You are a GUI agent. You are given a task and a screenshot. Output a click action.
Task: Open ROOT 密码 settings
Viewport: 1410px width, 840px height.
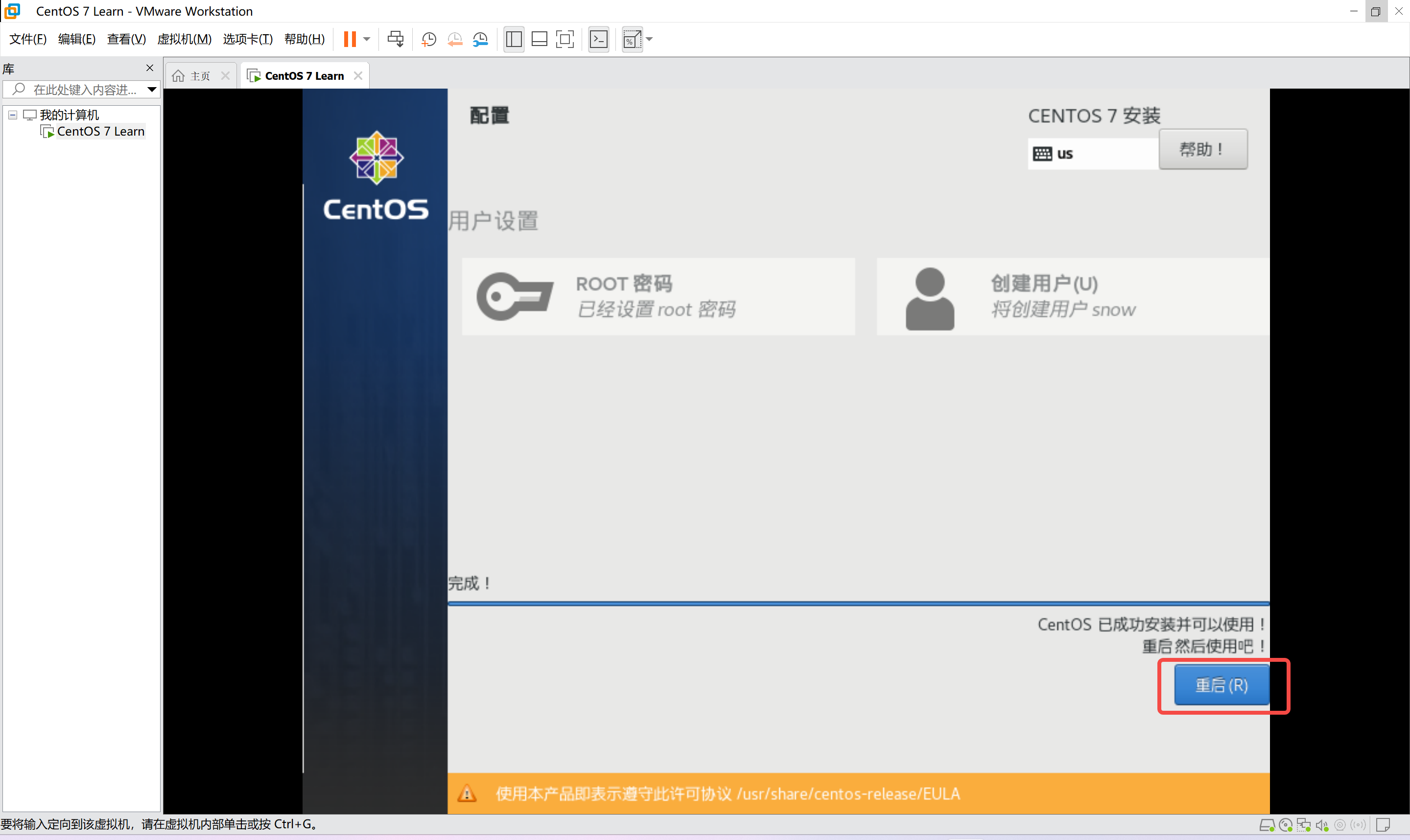[x=658, y=297]
